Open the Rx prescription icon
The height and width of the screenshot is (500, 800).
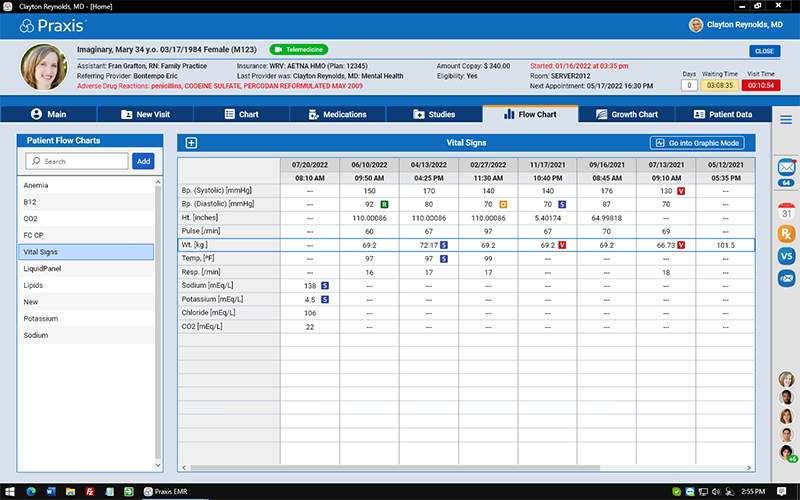coord(786,234)
